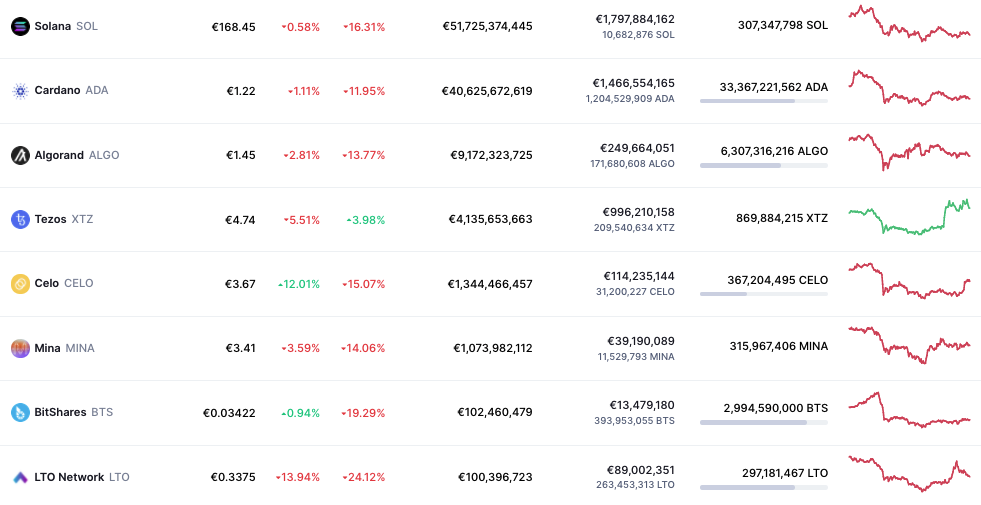
Task: Open the Solana coin page link
Action: pyautogui.click(x=66, y=26)
